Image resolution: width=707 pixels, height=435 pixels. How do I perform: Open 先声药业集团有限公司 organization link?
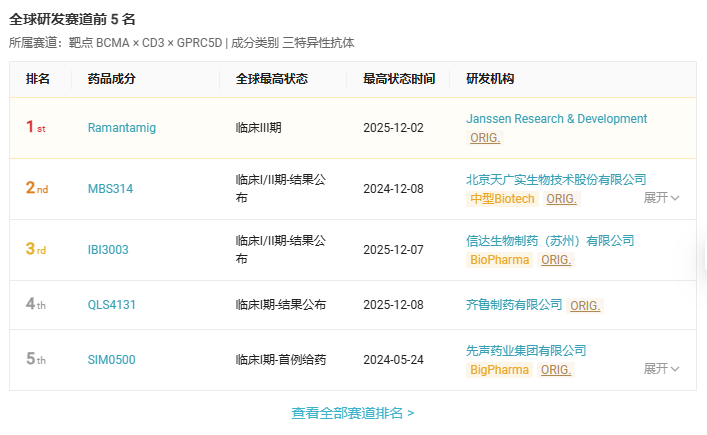526,351
